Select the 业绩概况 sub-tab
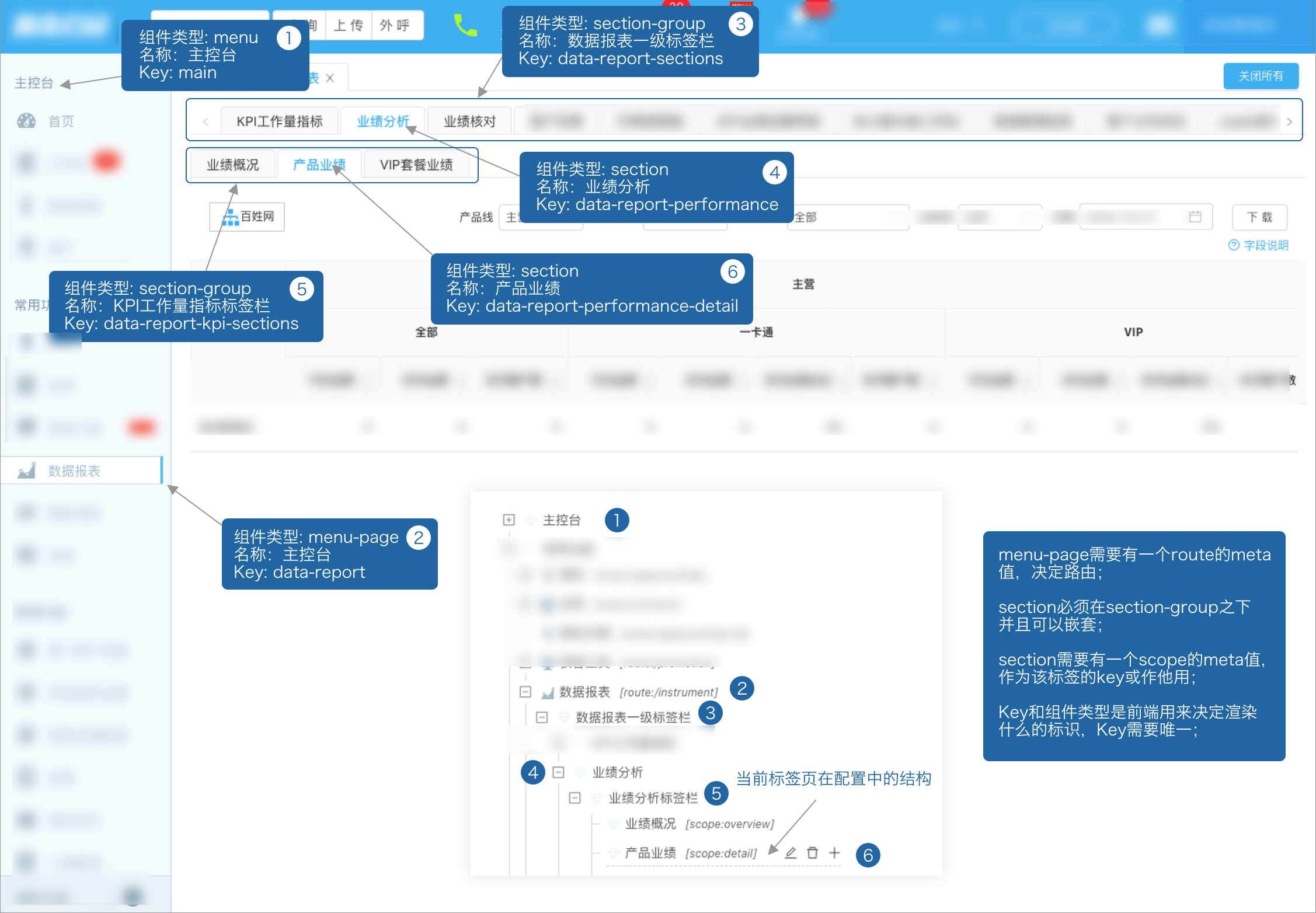 (x=232, y=165)
